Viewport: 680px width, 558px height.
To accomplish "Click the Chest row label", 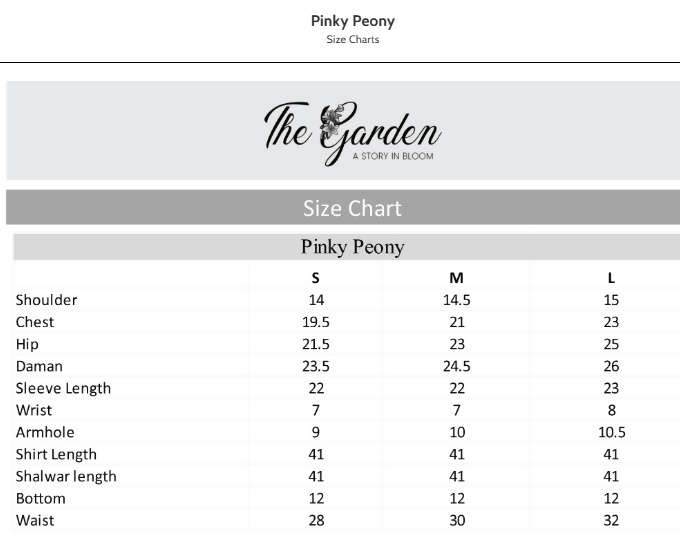I will tap(35, 322).
